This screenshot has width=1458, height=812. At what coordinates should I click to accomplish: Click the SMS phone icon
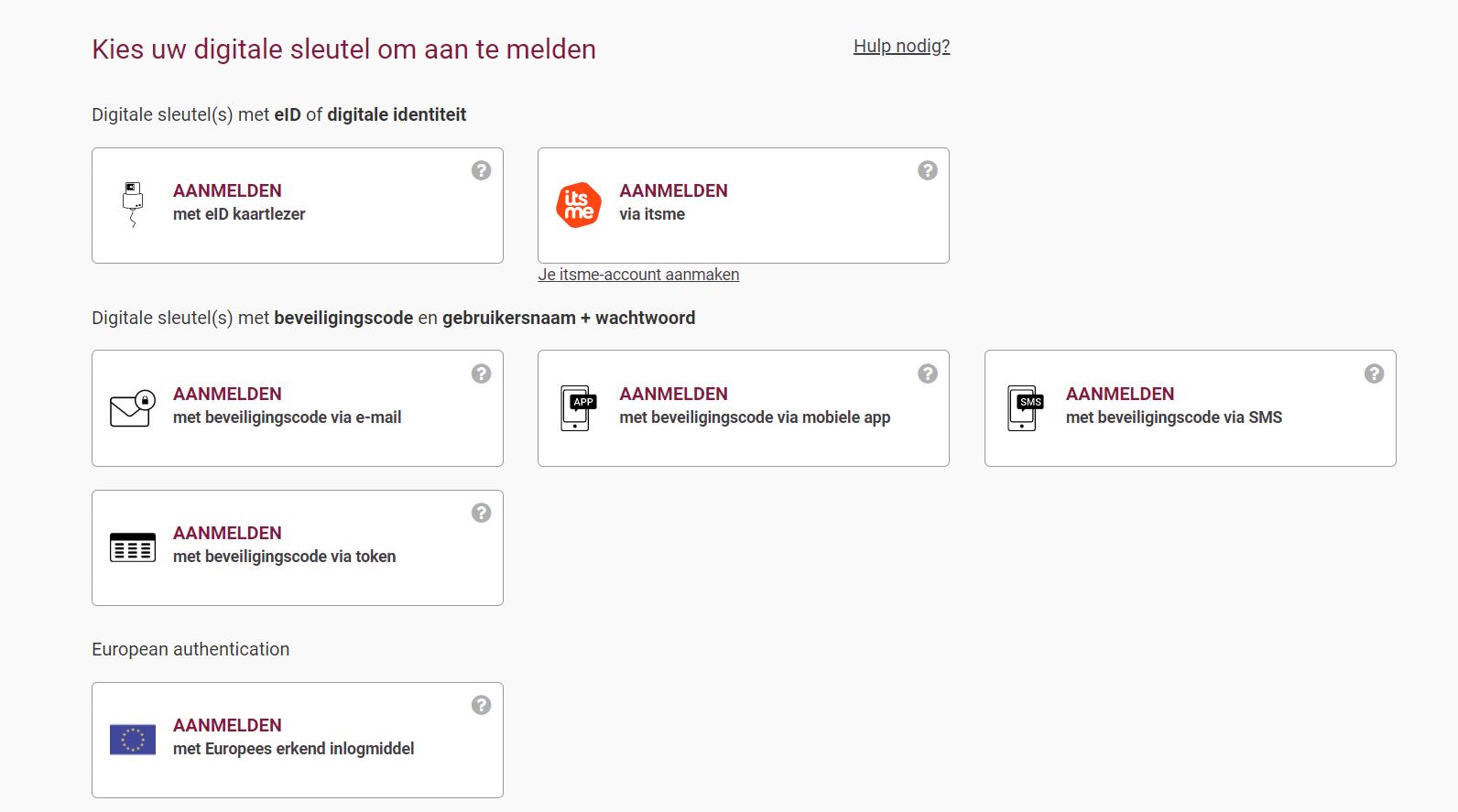point(1025,408)
